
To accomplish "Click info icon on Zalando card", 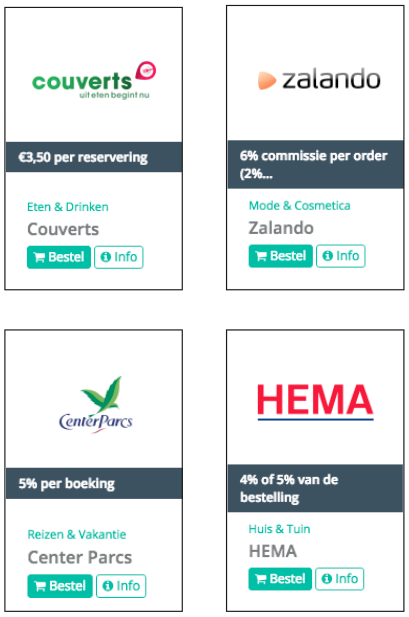I will [x=328, y=256].
